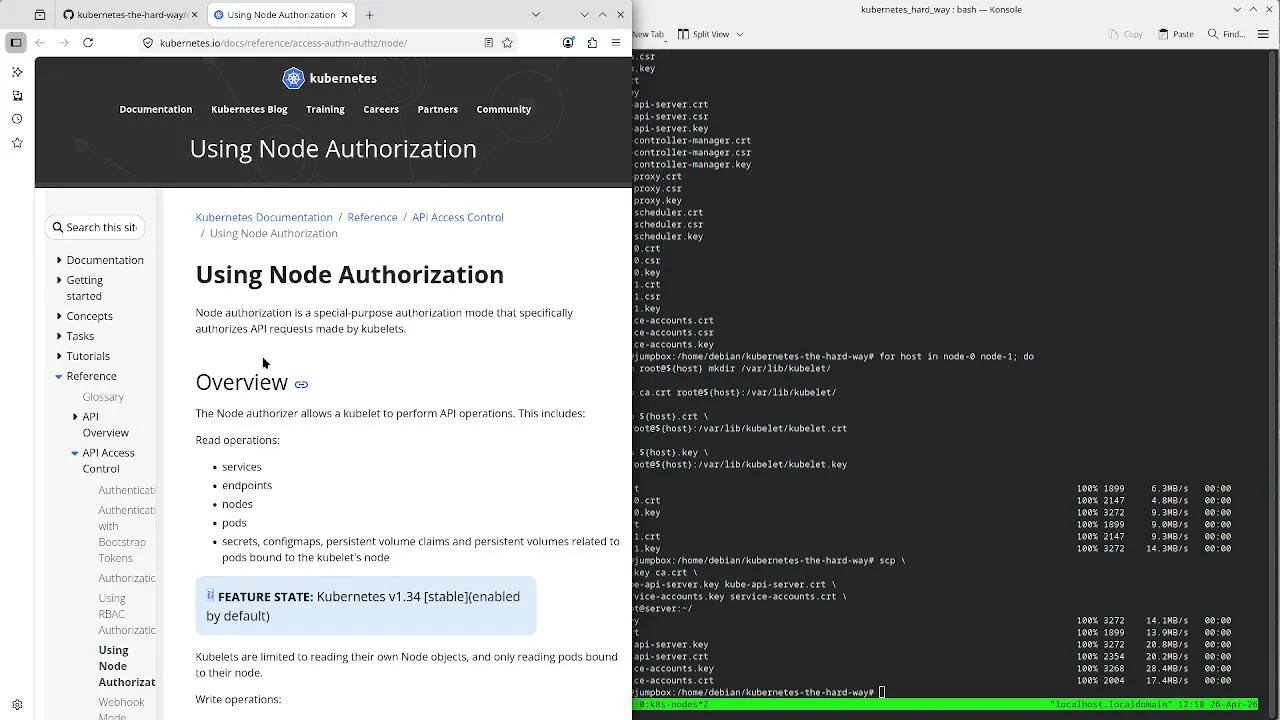Screen dimensions: 1280x720
Task: Open Partners in the Kubernetes top nav
Action: pos(437,109)
